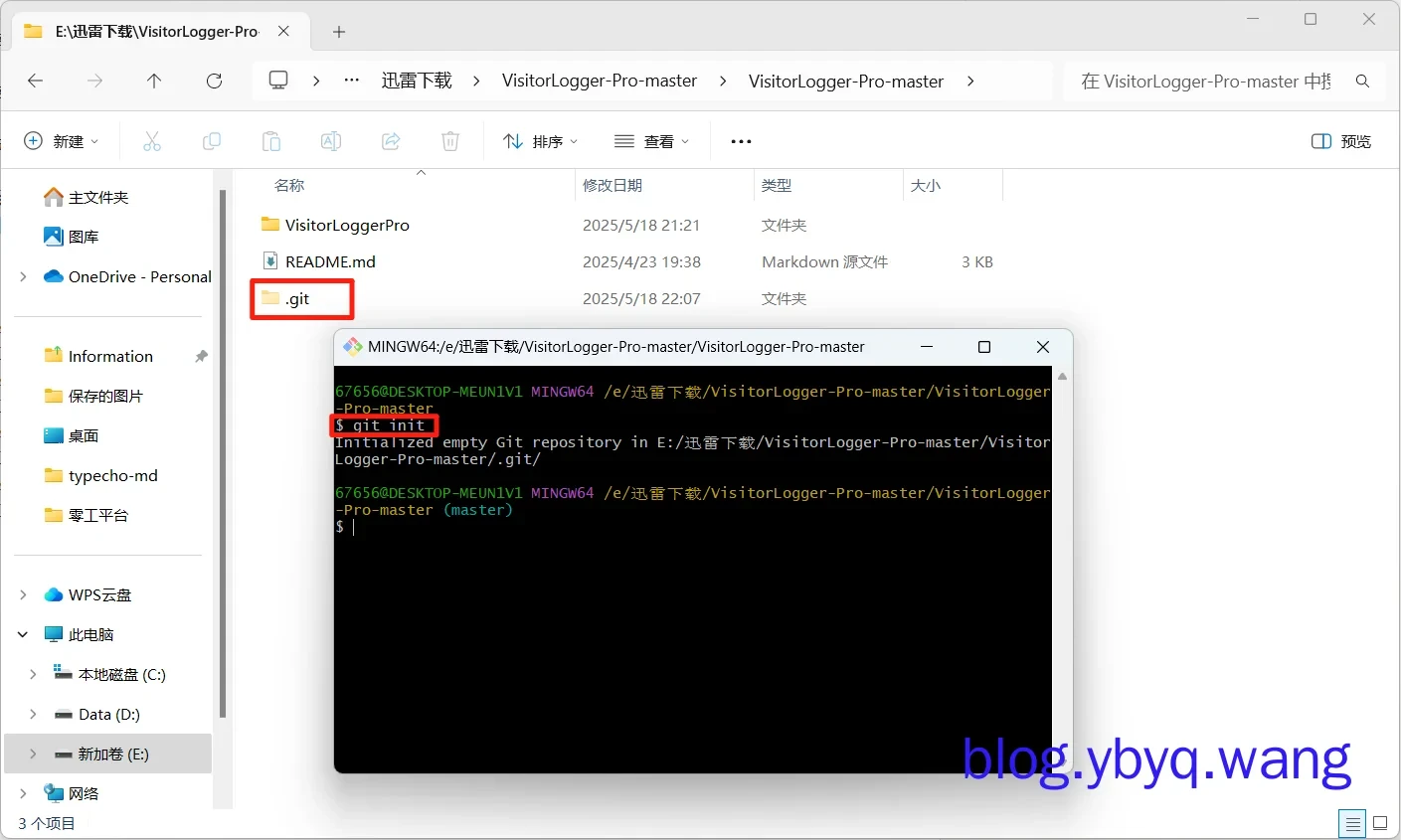Image resolution: width=1401 pixels, height=840 pixels.
Task: Expand 网络 tree node
Action: point(23,793)
